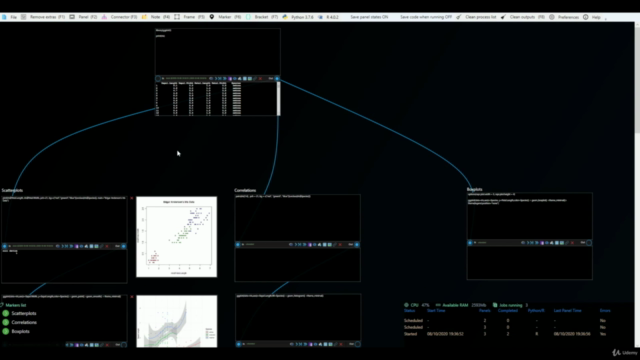Close the Scatterplots code panel with red X
Image resolution: width=640 pixels, height=360 pixels.
pyautogui.click(x=131, y=198)
